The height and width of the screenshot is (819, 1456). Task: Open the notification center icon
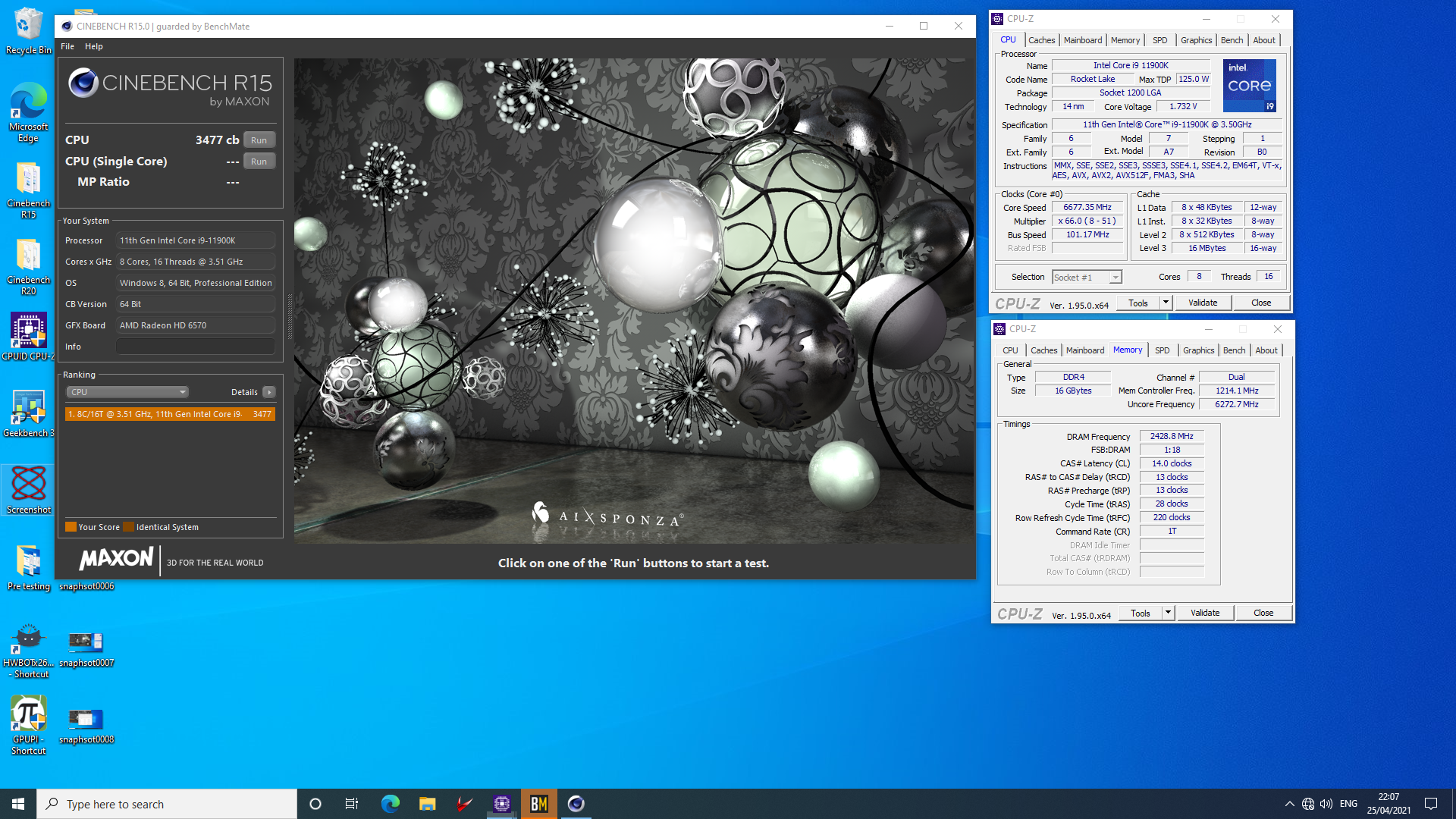point(1431,804)
